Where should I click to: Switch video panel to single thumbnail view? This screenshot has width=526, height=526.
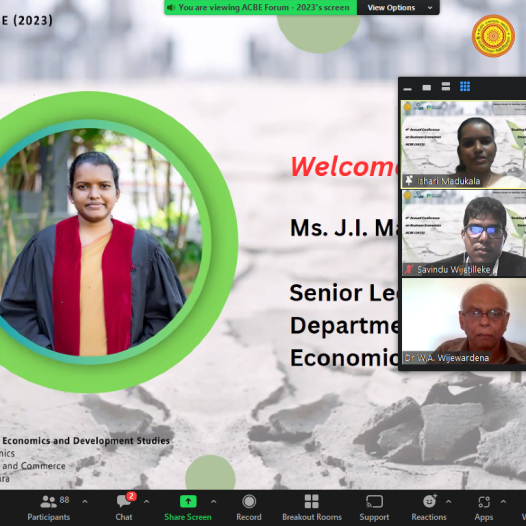coord(427,88)
